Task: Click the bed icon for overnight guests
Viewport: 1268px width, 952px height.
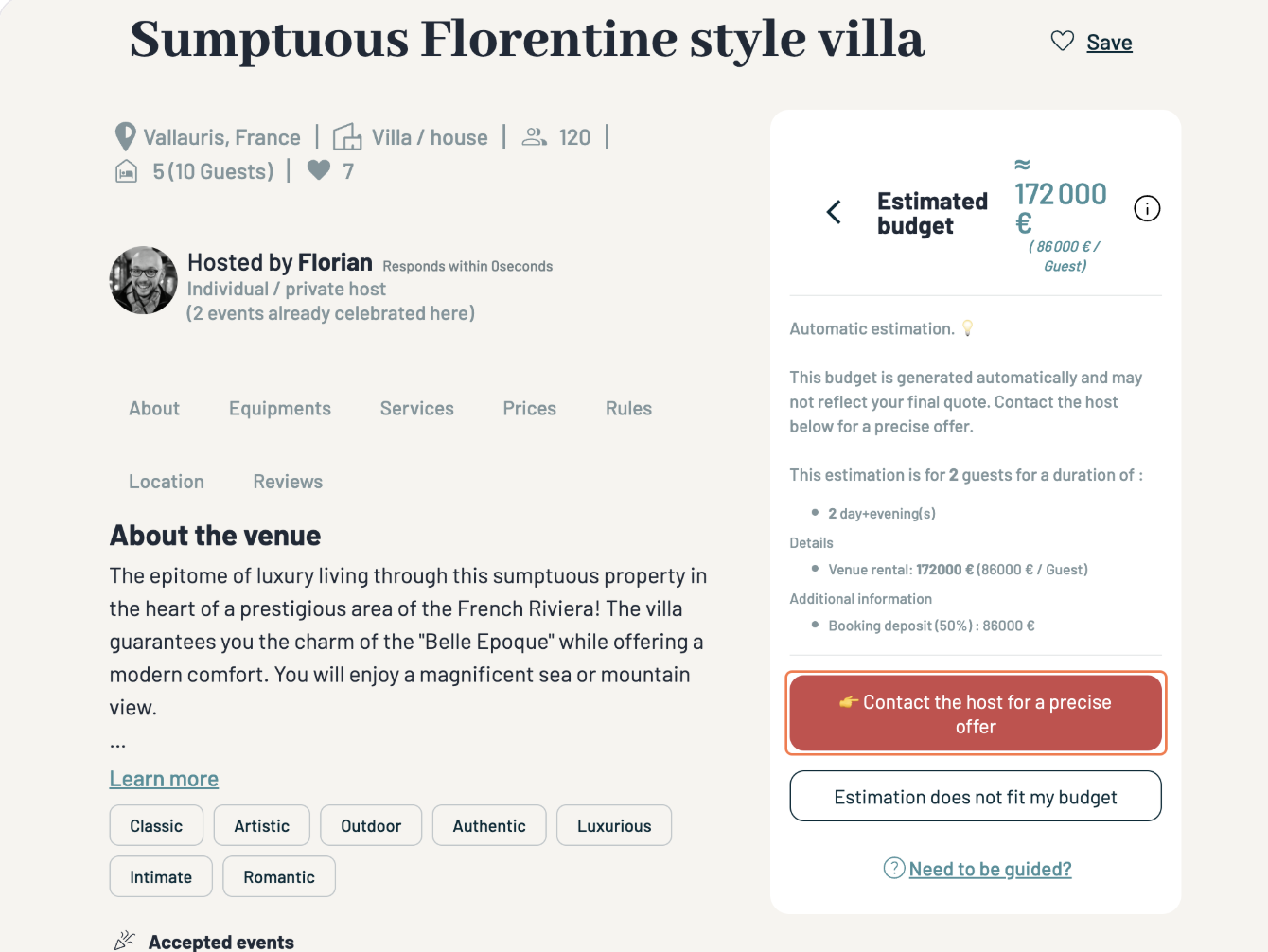Action: [126, 171]
